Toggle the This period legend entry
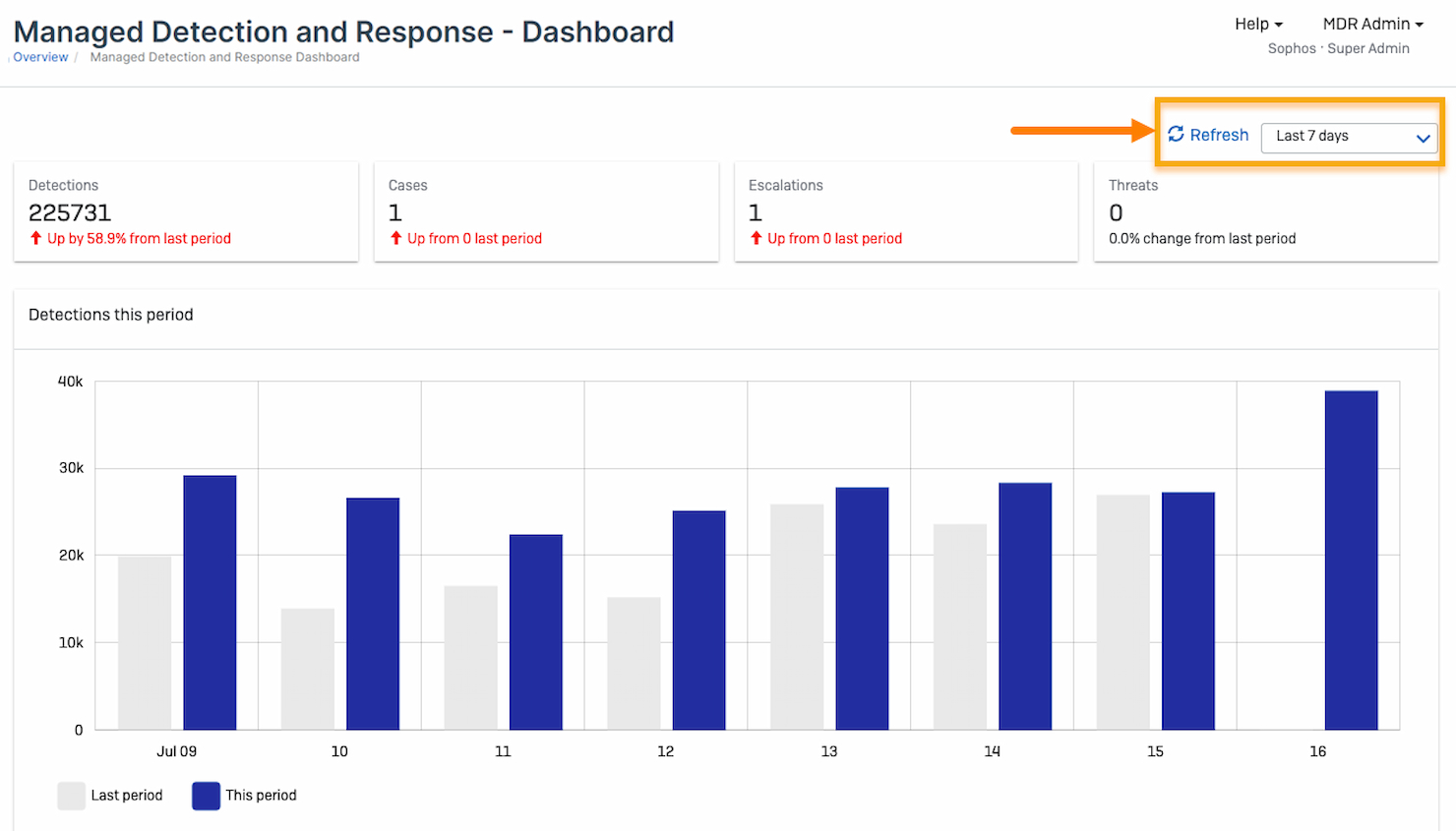Image resolution: width=1456 pixels, height=831 pixels. click(244, 796)
